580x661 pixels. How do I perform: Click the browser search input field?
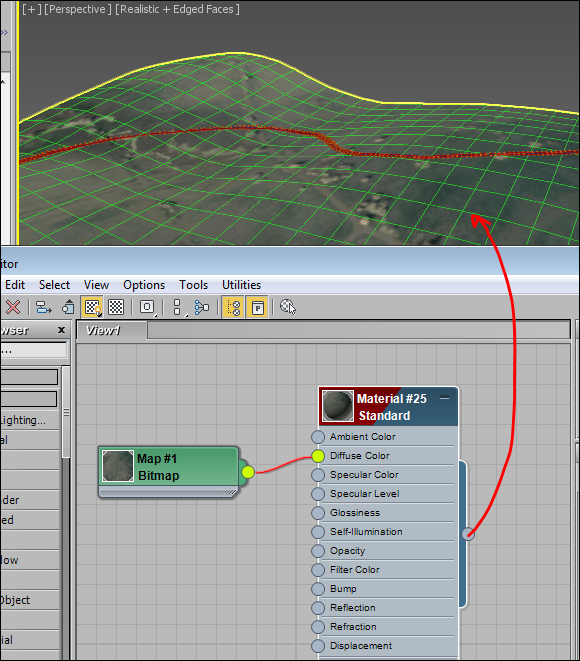click(x=33, y=350)
